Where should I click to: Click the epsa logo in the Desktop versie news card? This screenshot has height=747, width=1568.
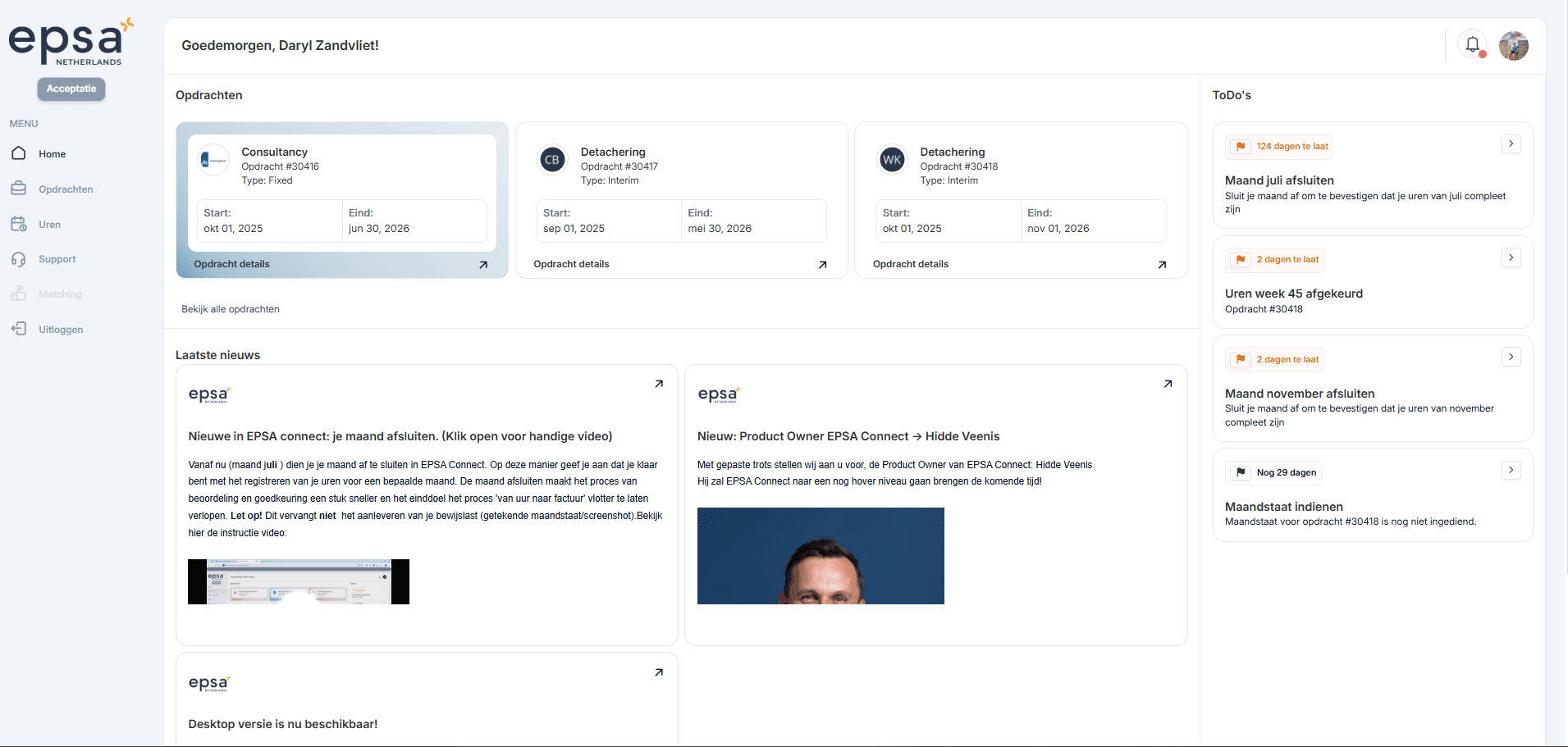point(210,683)
